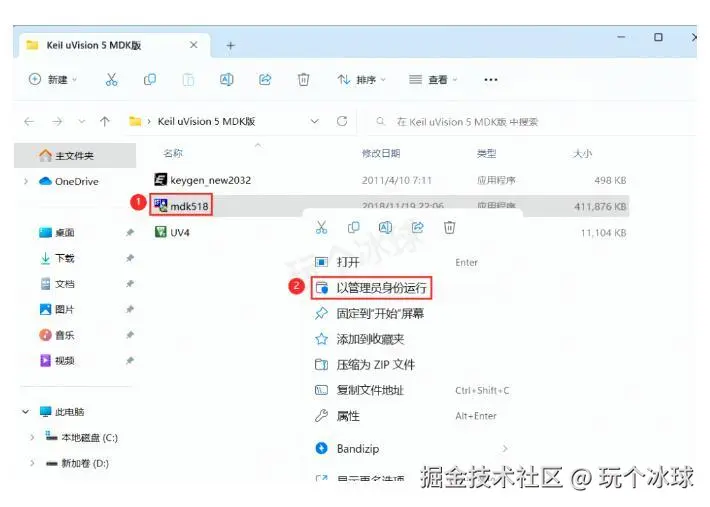The height and width of the screenshot is (507, 710).
Task: Click the pin icon next to 下载
Action: (130, 258)
